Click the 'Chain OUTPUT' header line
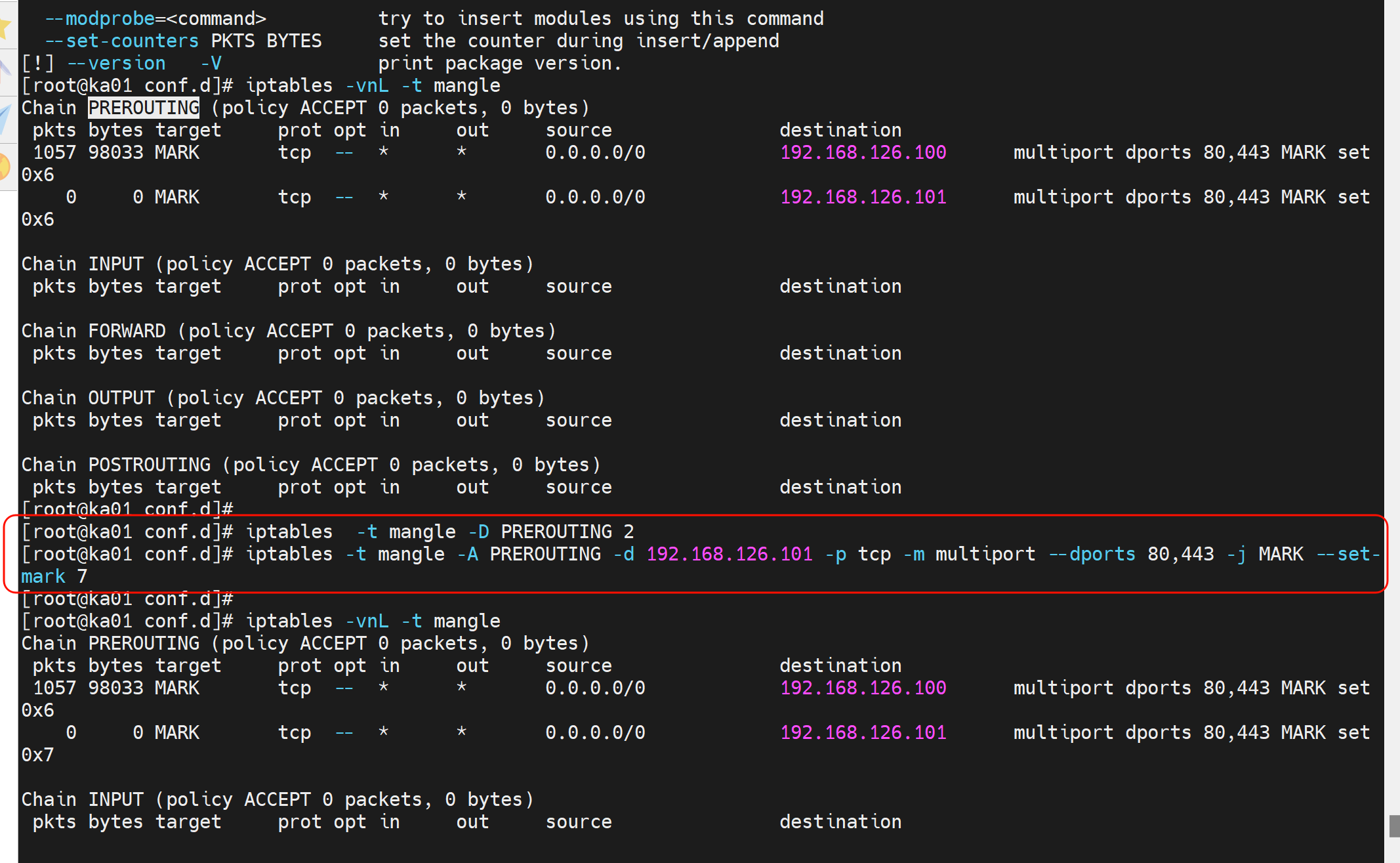 tap(283, 398)
